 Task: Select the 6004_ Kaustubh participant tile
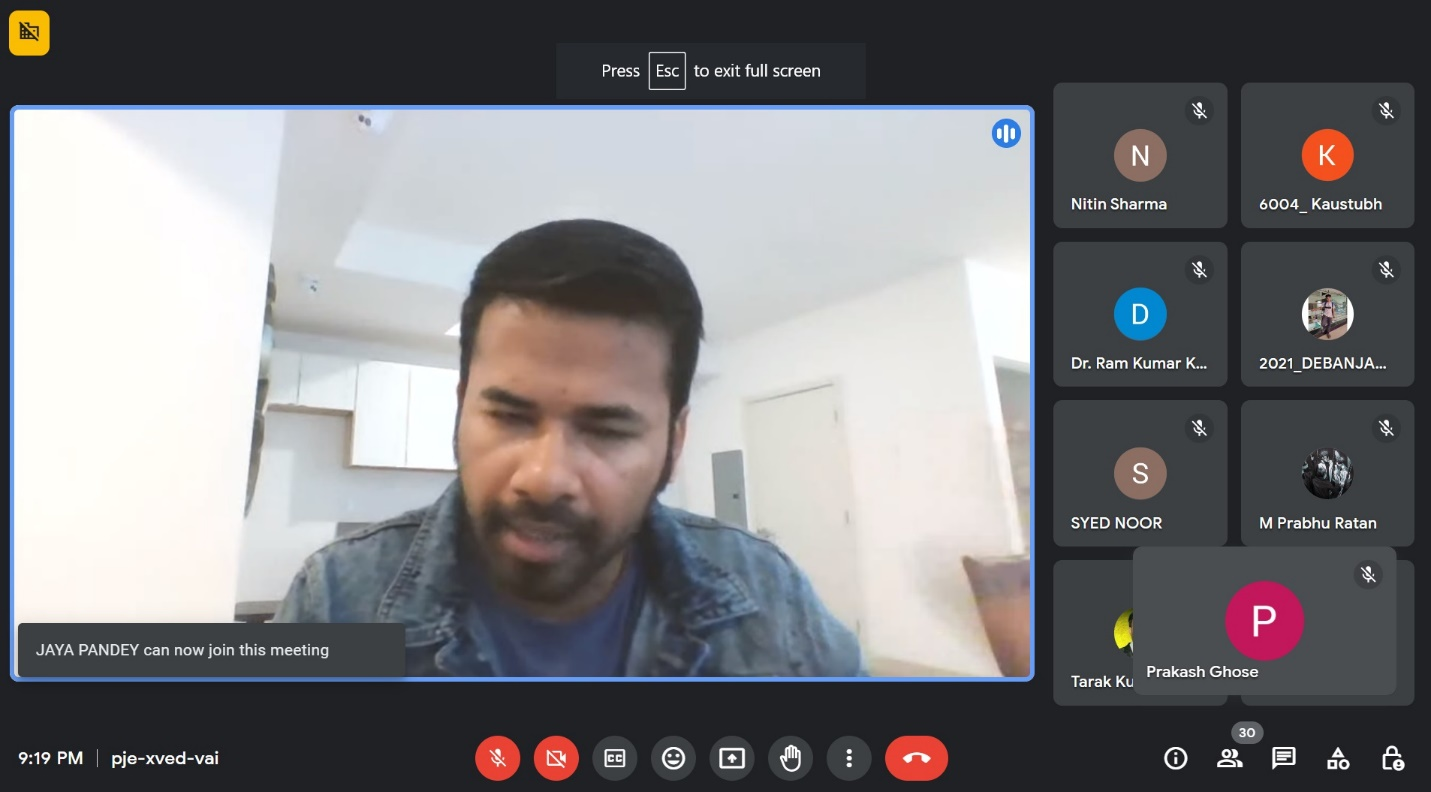pyautogui.click(x=1327, y=156)
